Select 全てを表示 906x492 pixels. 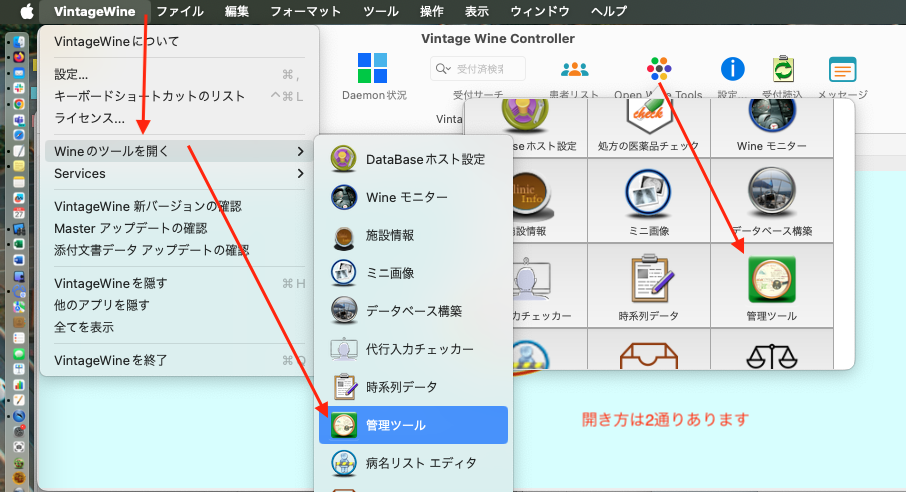179,327
